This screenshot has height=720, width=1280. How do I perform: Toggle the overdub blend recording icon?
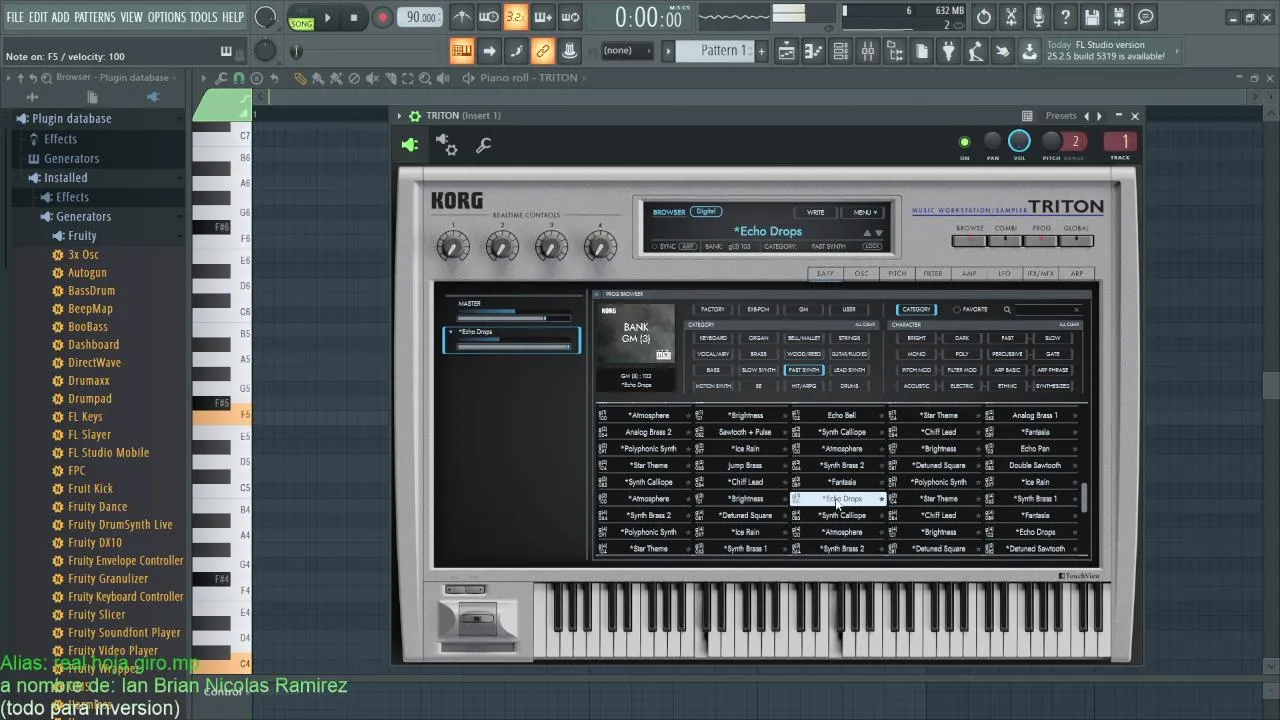543,17
